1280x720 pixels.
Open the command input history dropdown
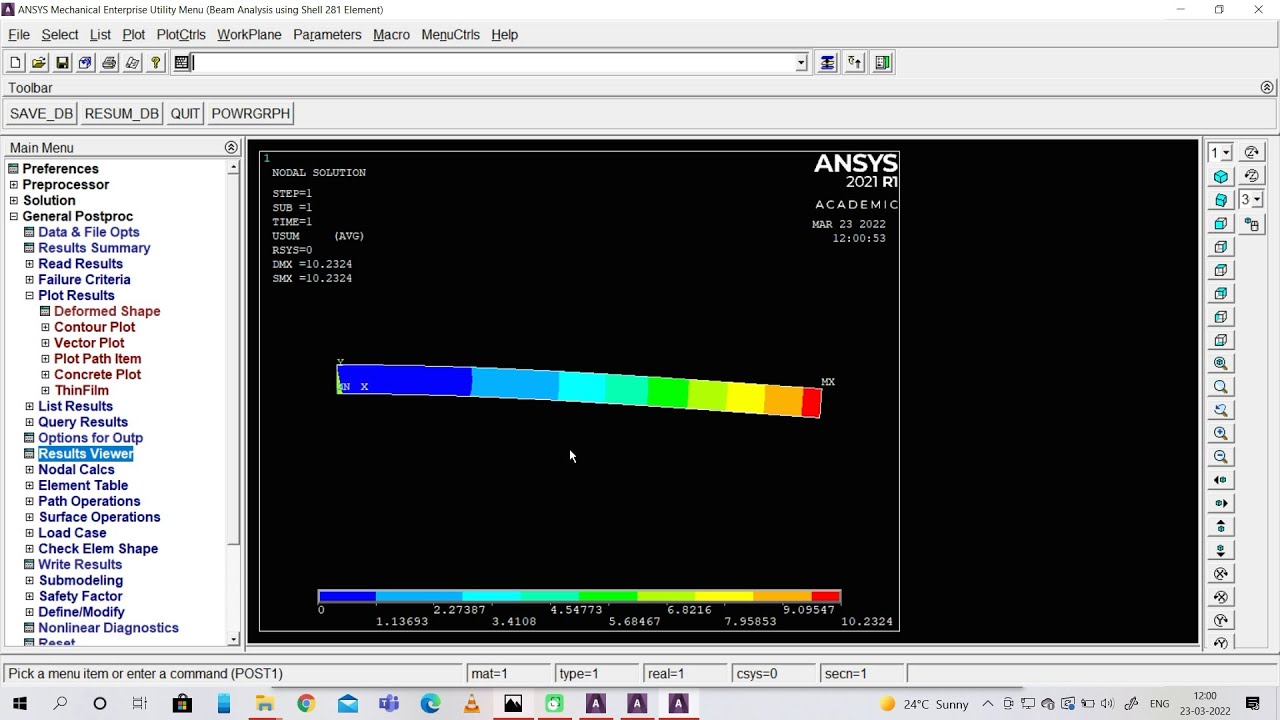click(x=801, y=63)
